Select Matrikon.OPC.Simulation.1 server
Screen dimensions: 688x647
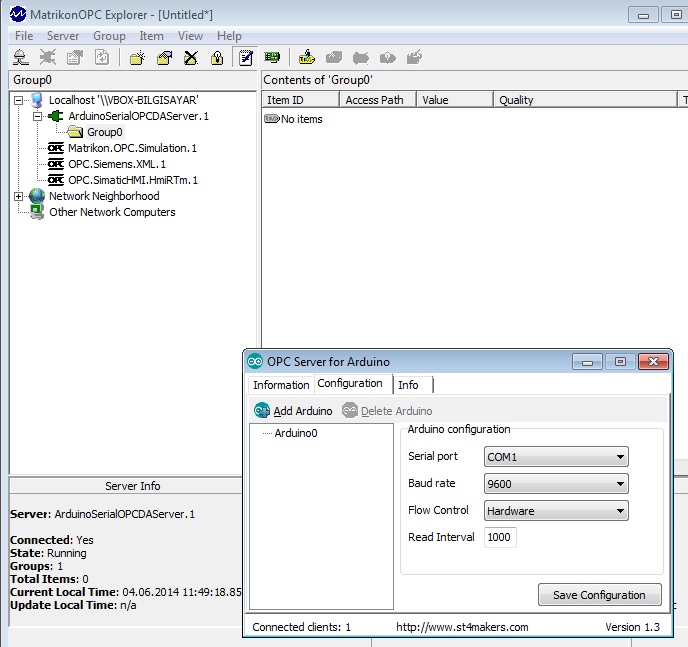[133, 148]
